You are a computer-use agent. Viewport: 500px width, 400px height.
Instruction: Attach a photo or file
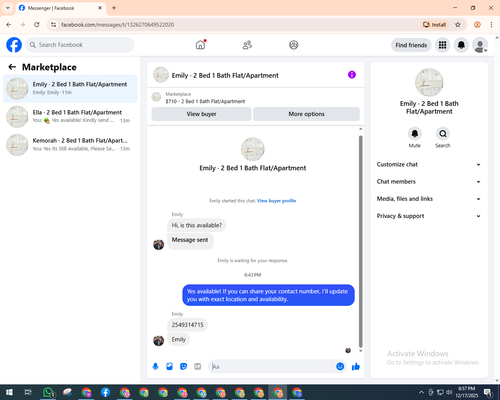point(169,367)
